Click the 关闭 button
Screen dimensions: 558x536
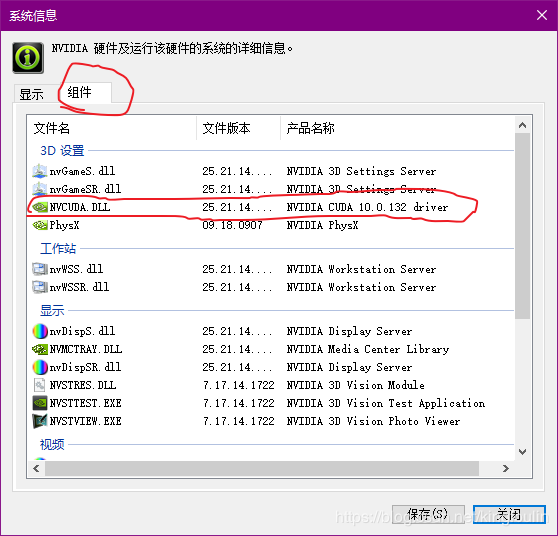coord(509,514)
